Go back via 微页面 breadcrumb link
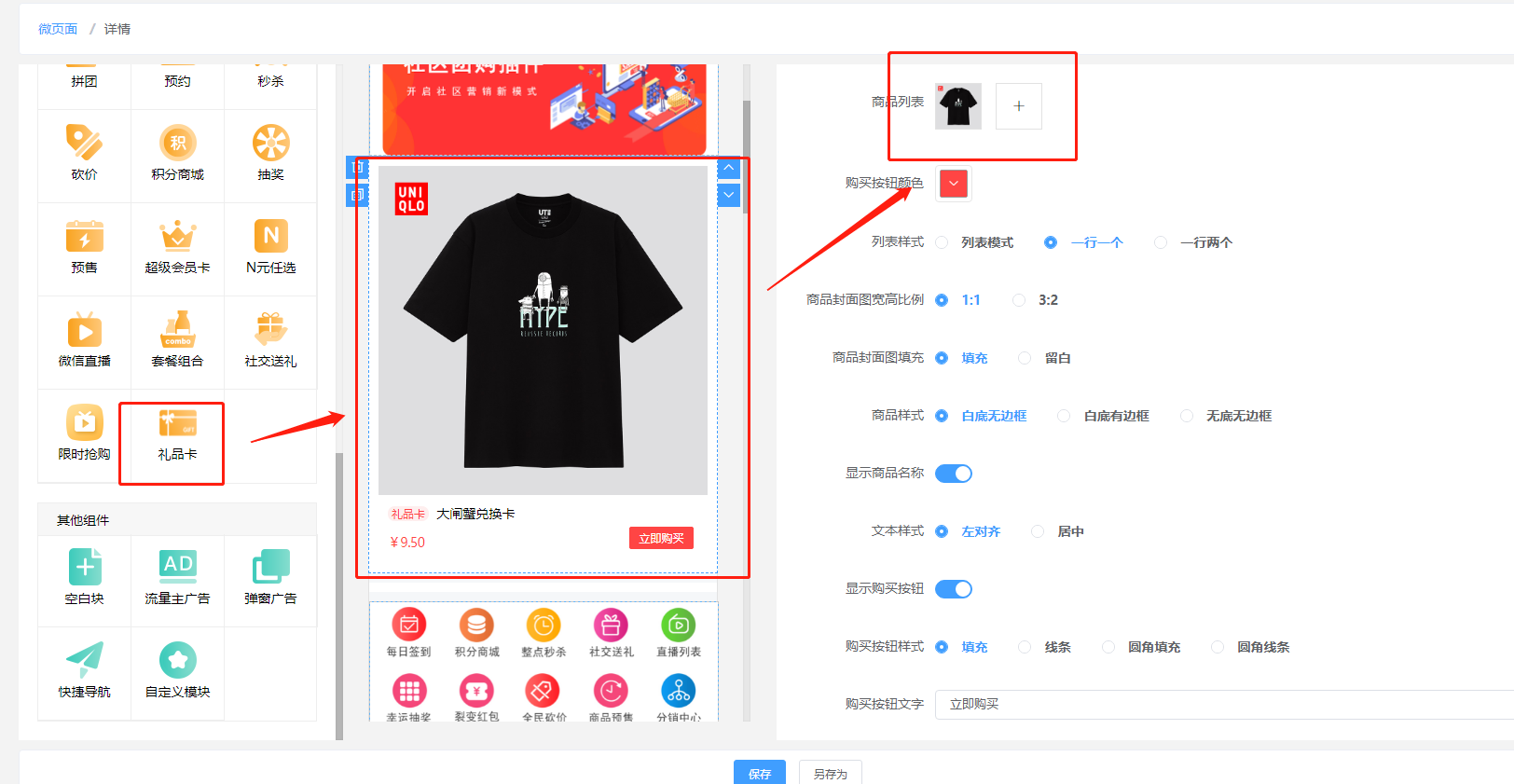 pos(58,29)
